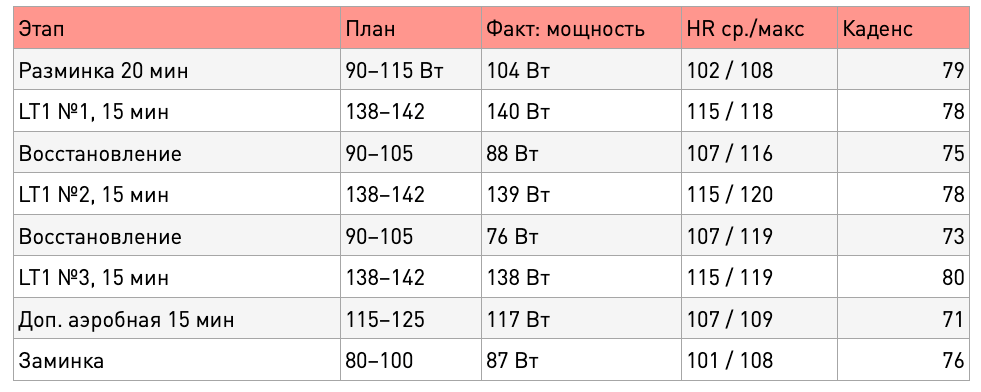This screenshot has width=981, height=392.
Task: Select the HR ср./макс header
Action: click(760, 28)
